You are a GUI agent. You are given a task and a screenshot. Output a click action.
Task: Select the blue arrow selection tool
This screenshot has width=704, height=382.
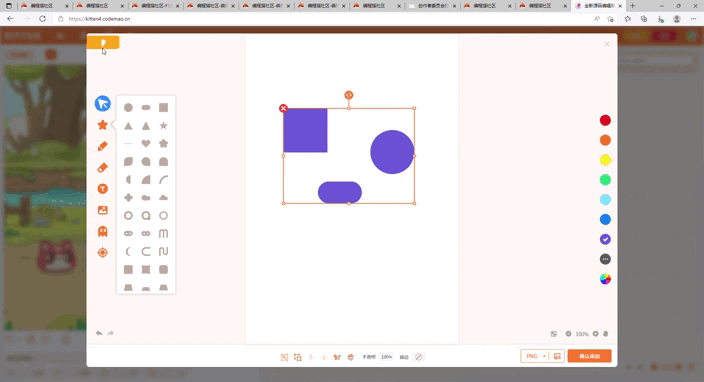coord(102,103)
